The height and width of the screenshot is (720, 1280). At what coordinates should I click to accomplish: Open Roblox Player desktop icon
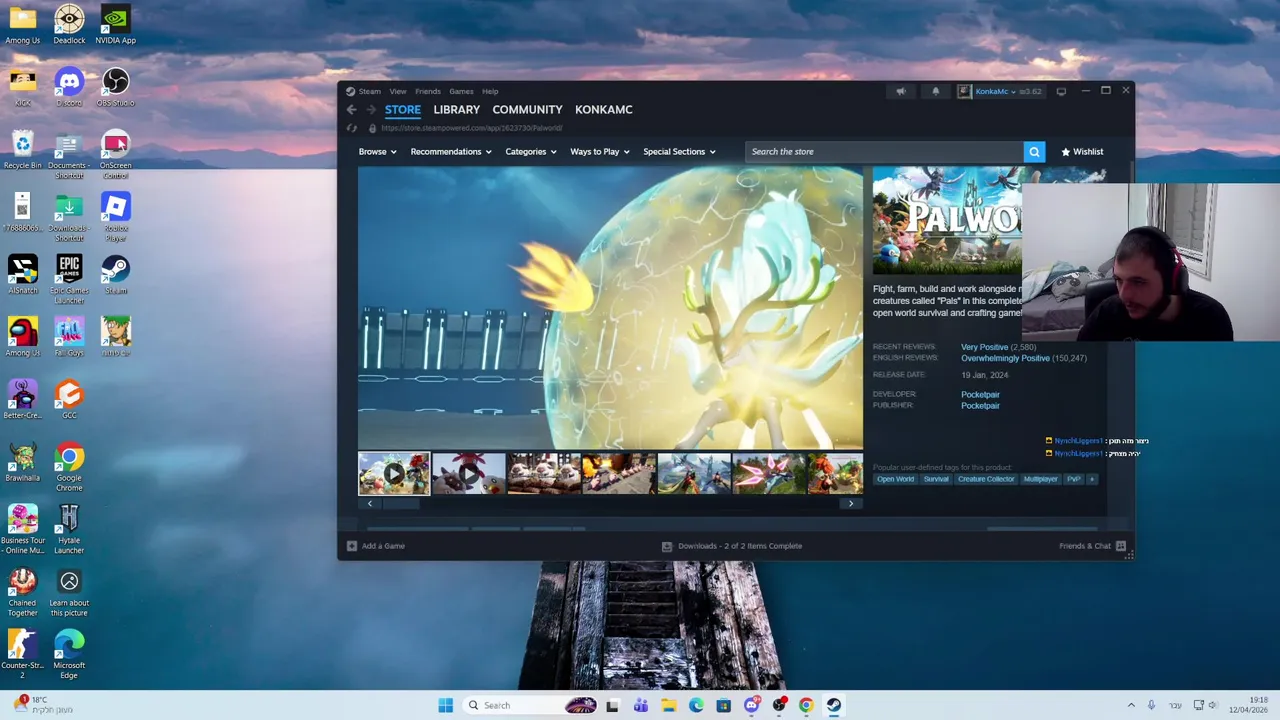[x=116, y=216]
